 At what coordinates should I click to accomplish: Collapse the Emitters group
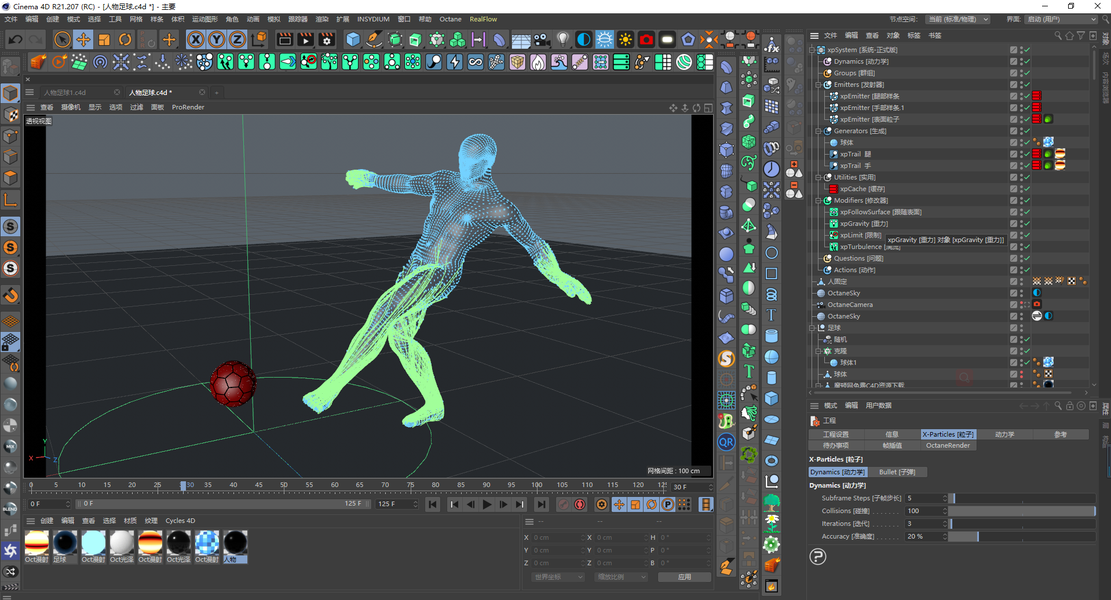click(x=818, y=84)
